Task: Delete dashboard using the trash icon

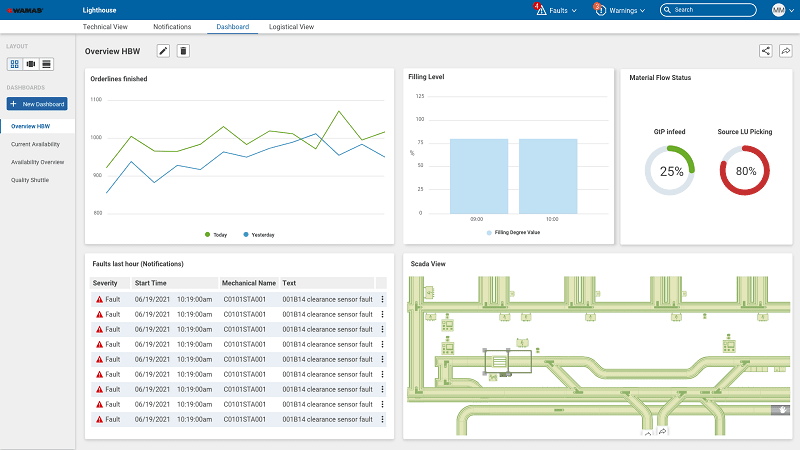Action: click(x=183, y=51)
